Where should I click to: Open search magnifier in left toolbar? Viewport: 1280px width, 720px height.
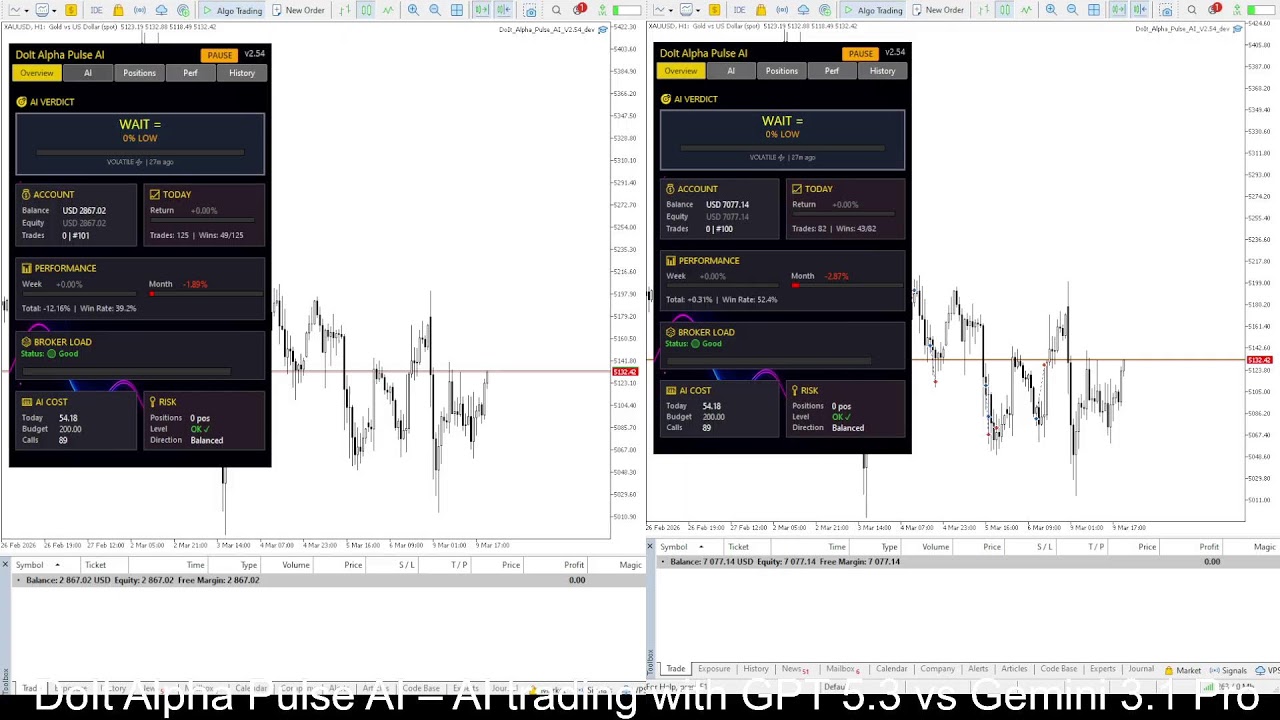pyautogui.click(x=556, y=10)
